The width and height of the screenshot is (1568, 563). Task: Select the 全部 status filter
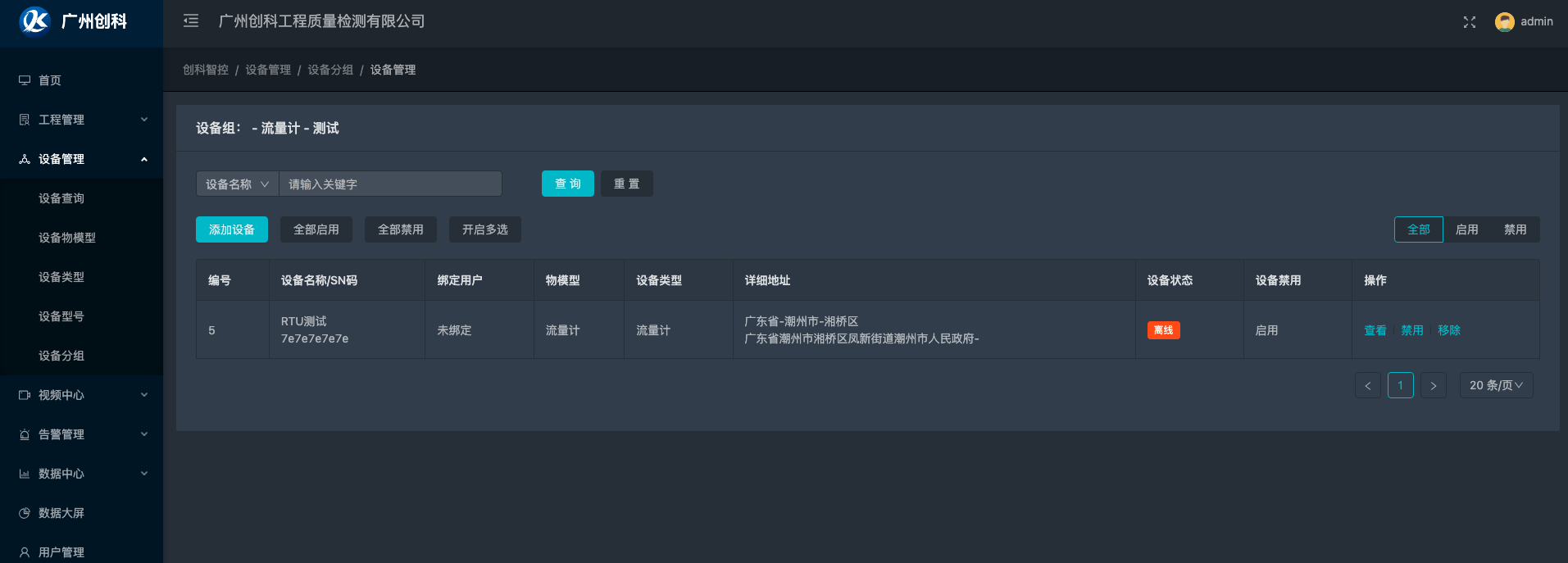click(1419, 229)
